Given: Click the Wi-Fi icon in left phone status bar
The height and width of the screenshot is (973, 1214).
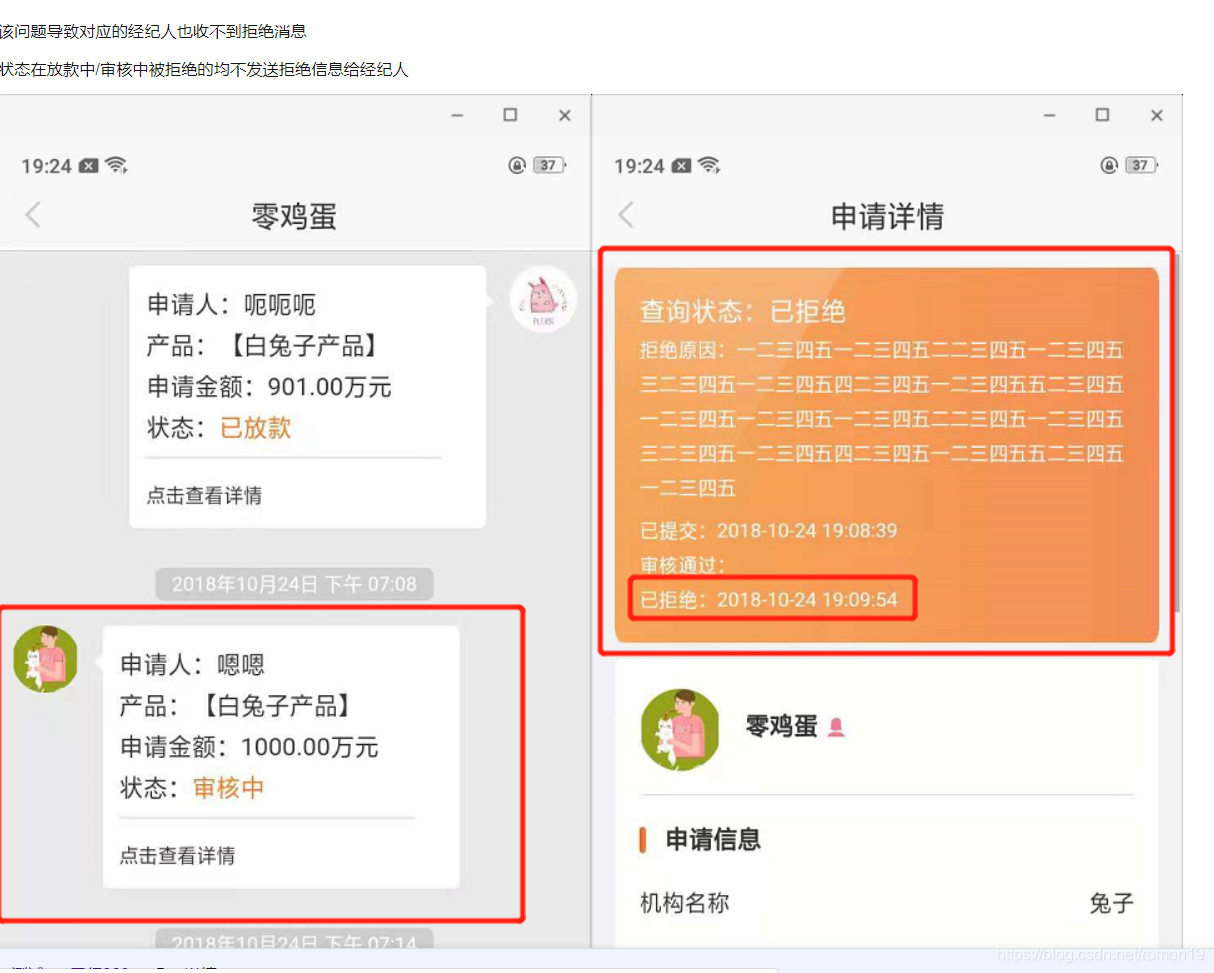Looking at the screenshot, I should (117, 165).
